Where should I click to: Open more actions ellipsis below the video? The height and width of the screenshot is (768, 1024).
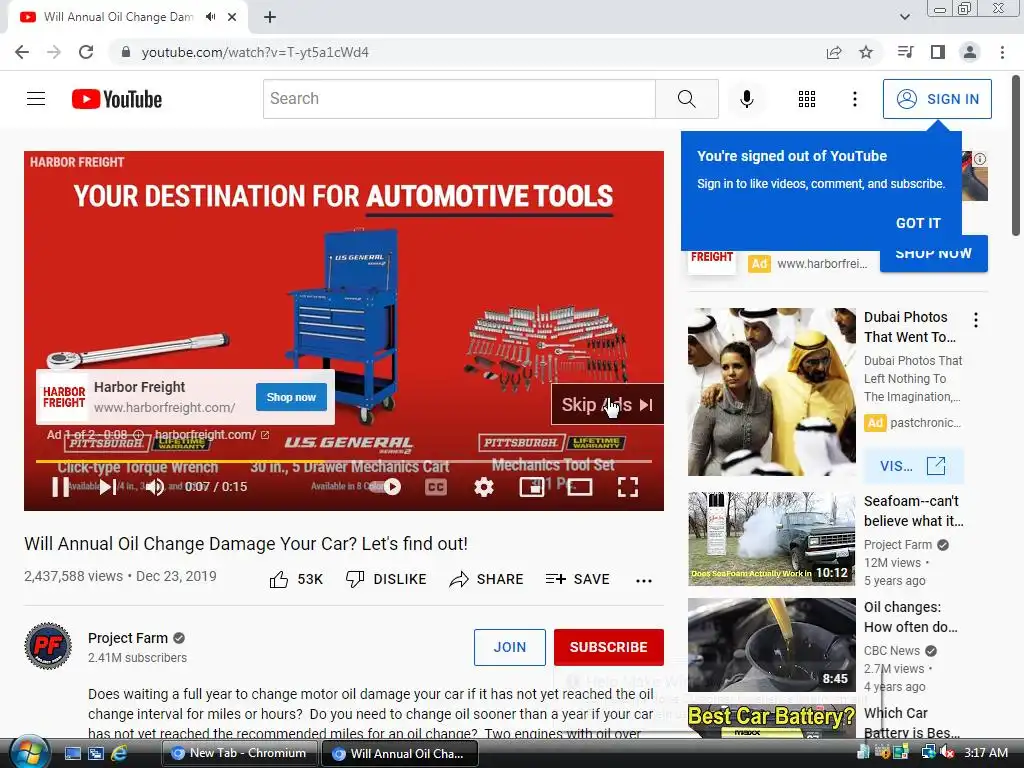click(x=644, y=580)
